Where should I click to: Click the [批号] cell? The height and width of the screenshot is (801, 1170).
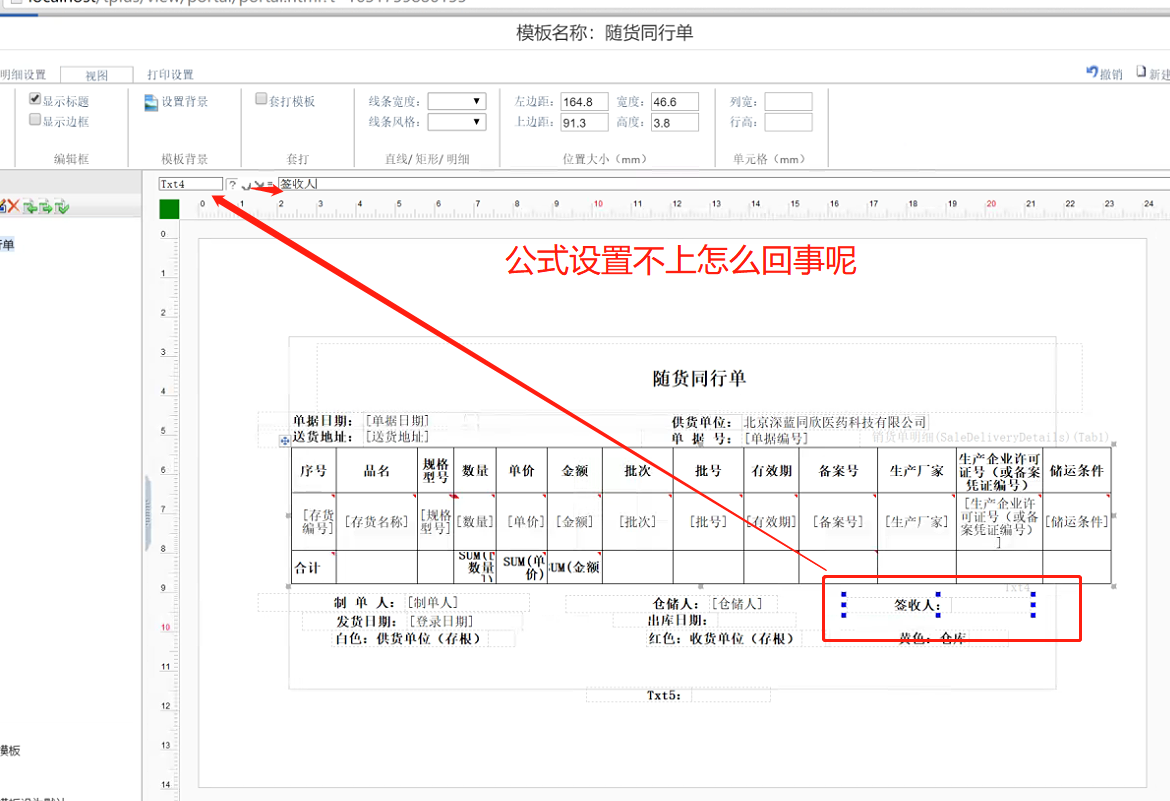click(708, 522)
